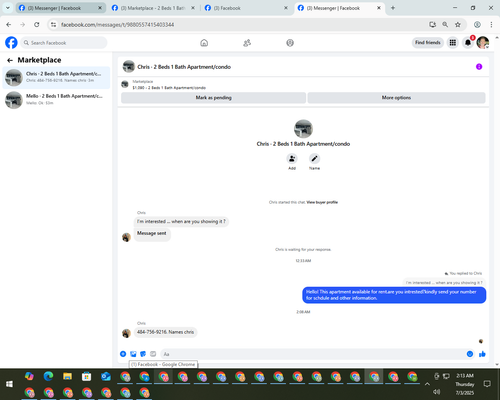Go back from Marketplace using the arrow
The image size is (500, 400).
pyautogui.click(x=10, y=60)
